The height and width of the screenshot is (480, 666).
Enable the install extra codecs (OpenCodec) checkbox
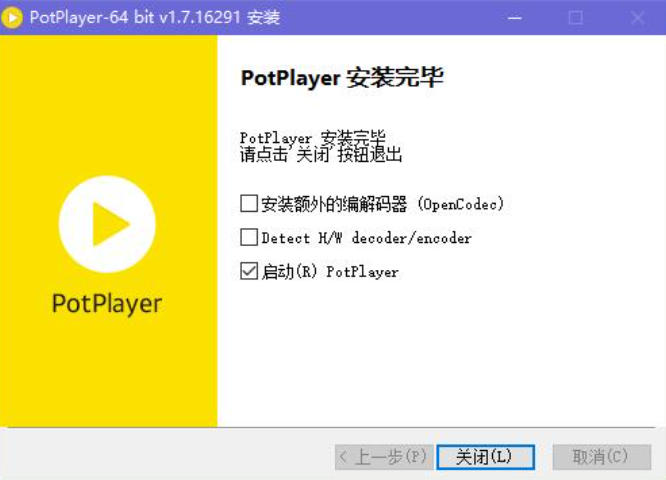pyautogui.click(x=249, y=203)
